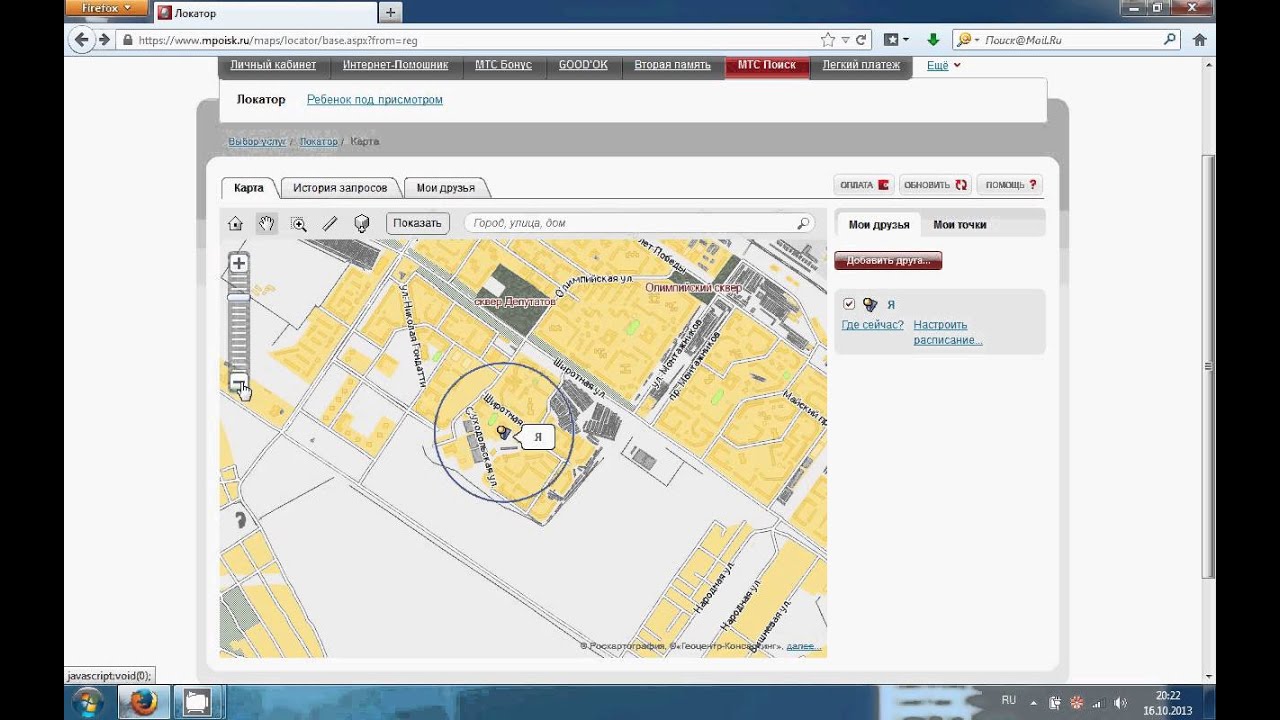Select the 'Карта' tab
Viewport: 1280px width, 720px height.
pyautogui.click(x=249, y=188)
